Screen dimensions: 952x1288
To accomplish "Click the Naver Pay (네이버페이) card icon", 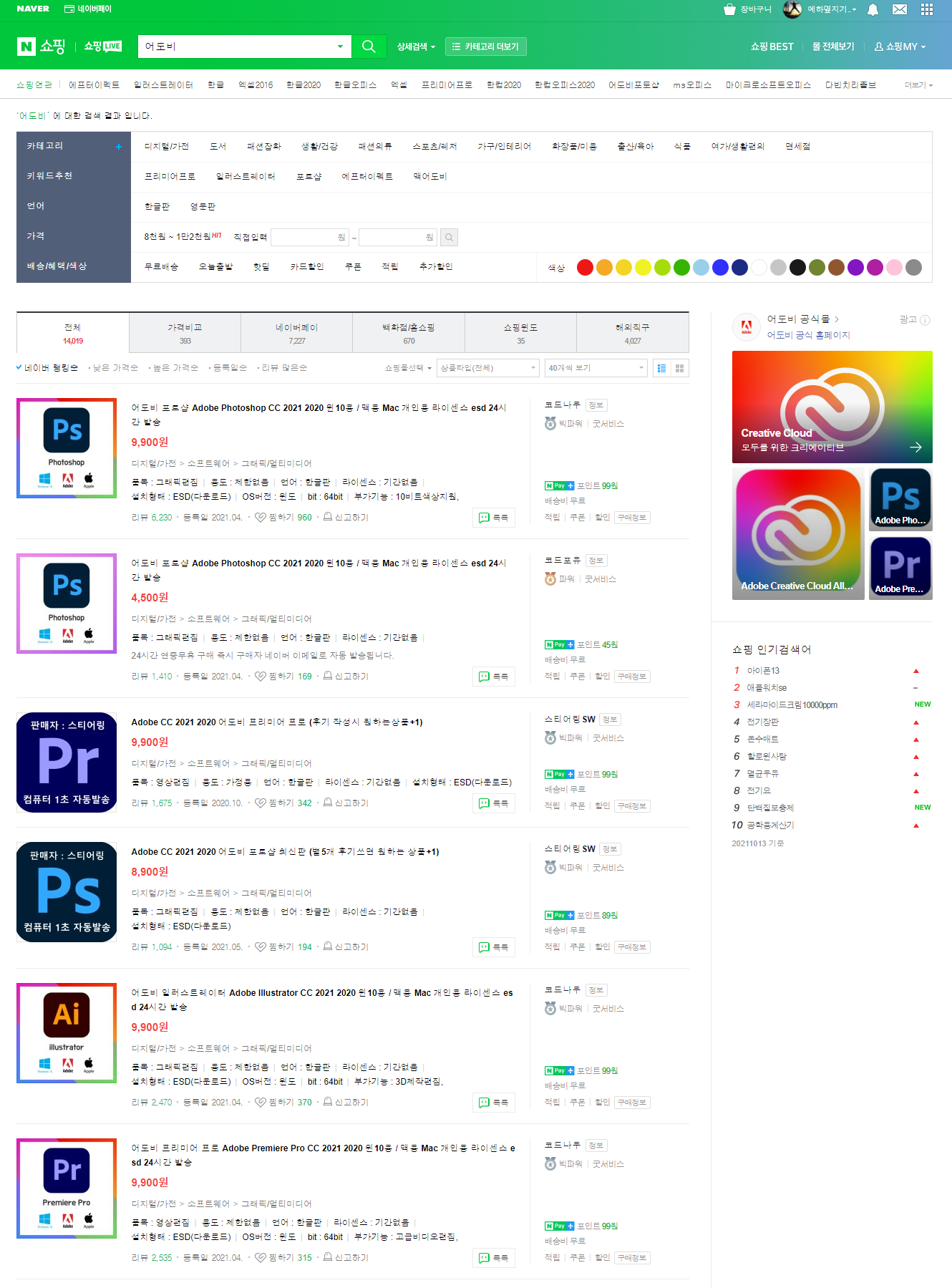I will pos(69,9).
